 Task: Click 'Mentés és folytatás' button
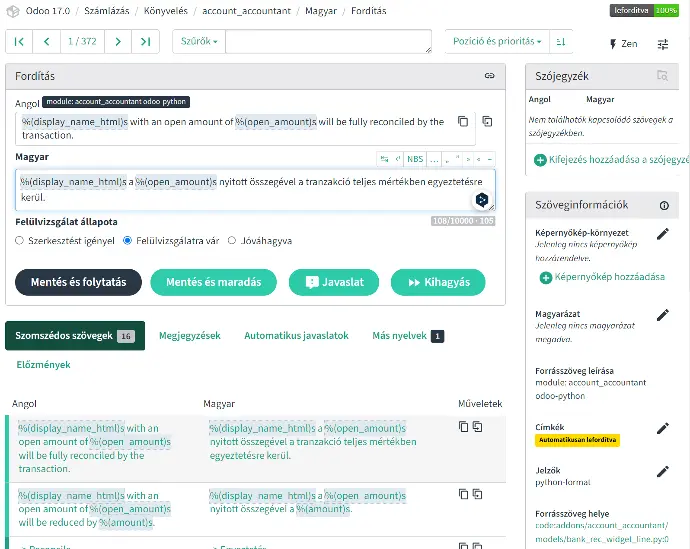pos(78,282)
